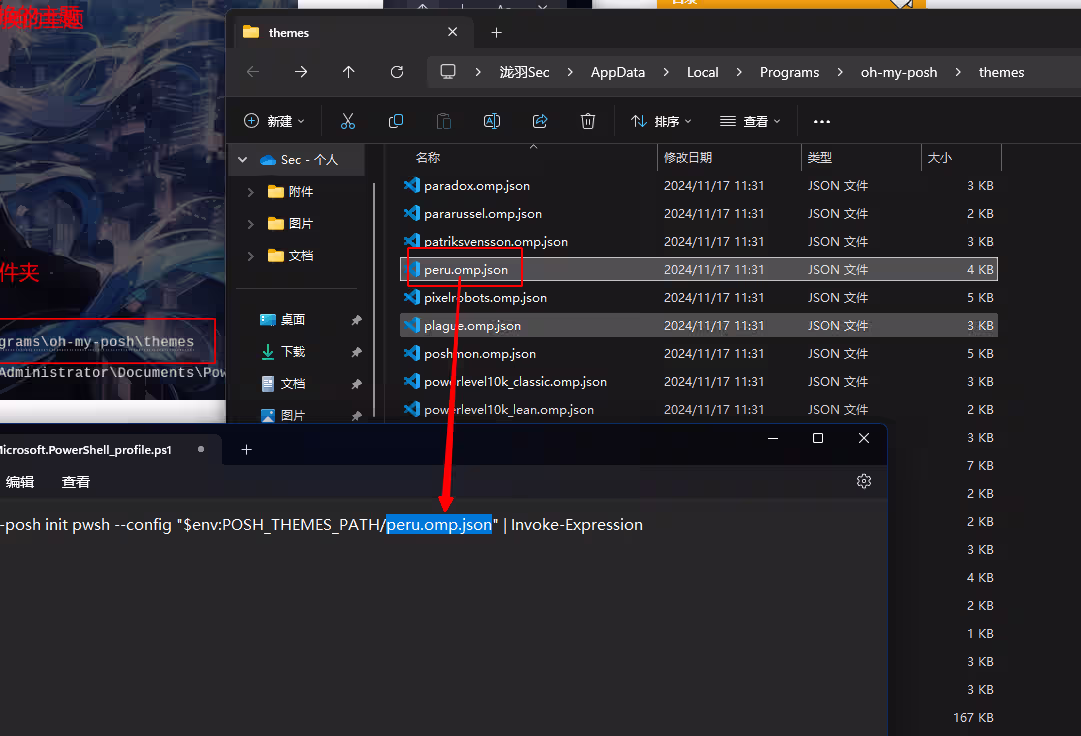Open Notepad settings gear icon
The width and height of the screenshot is (1081, 736).
tap(864, 481)
